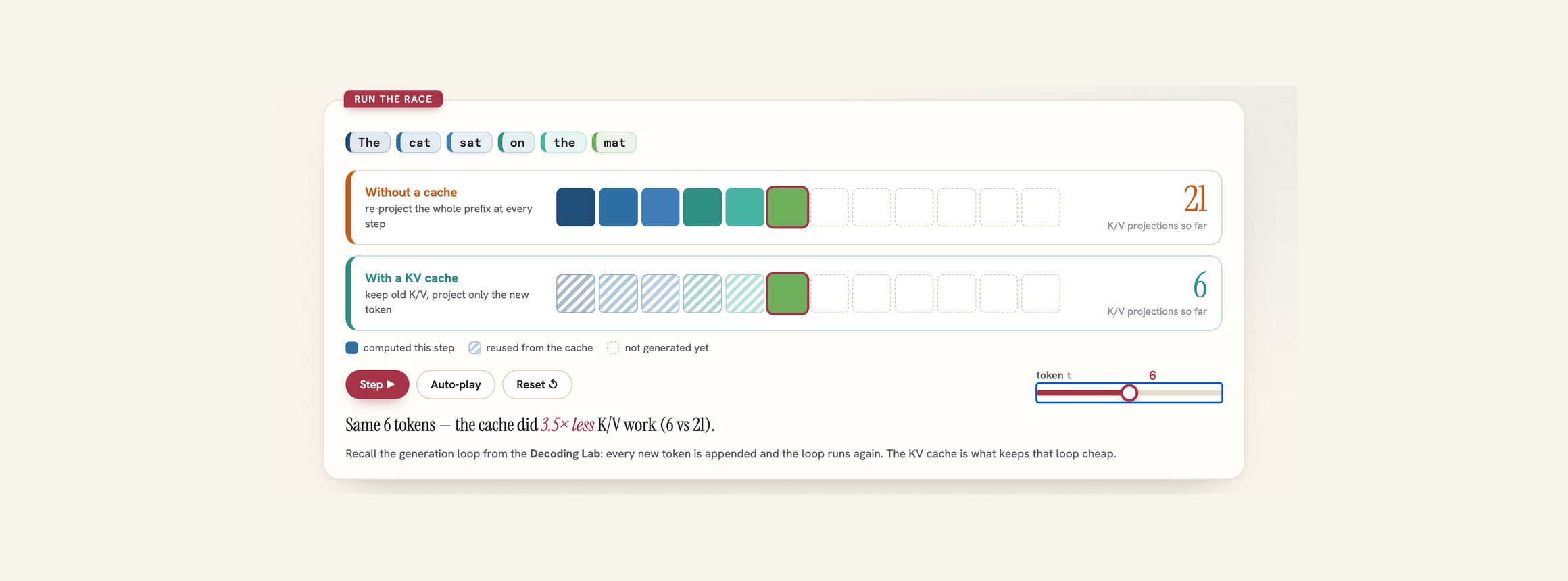1568x581 pixels.
Task: Start Auto-play of the race
Action: coord(456,384)
